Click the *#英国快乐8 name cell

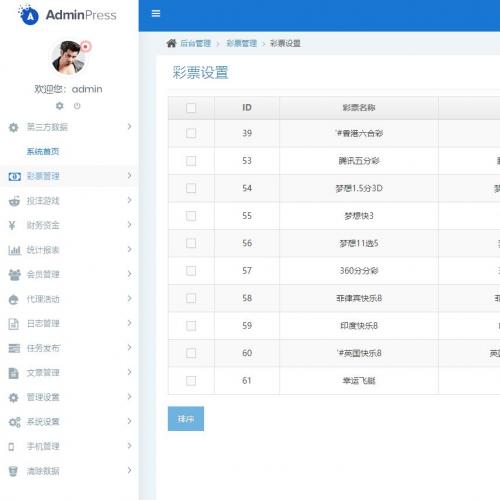point(359,353)
